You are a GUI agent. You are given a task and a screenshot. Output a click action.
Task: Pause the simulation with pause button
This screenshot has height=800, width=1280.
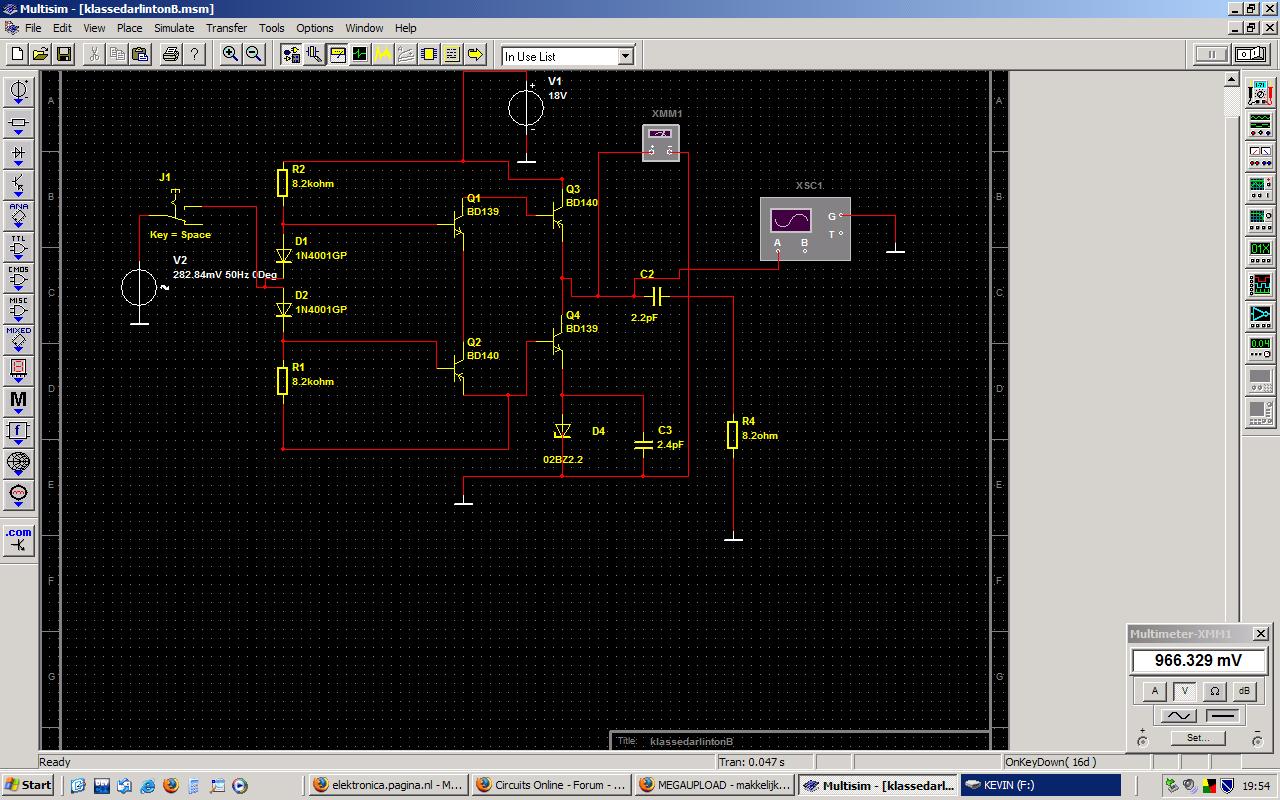[x=1211, y=54]
